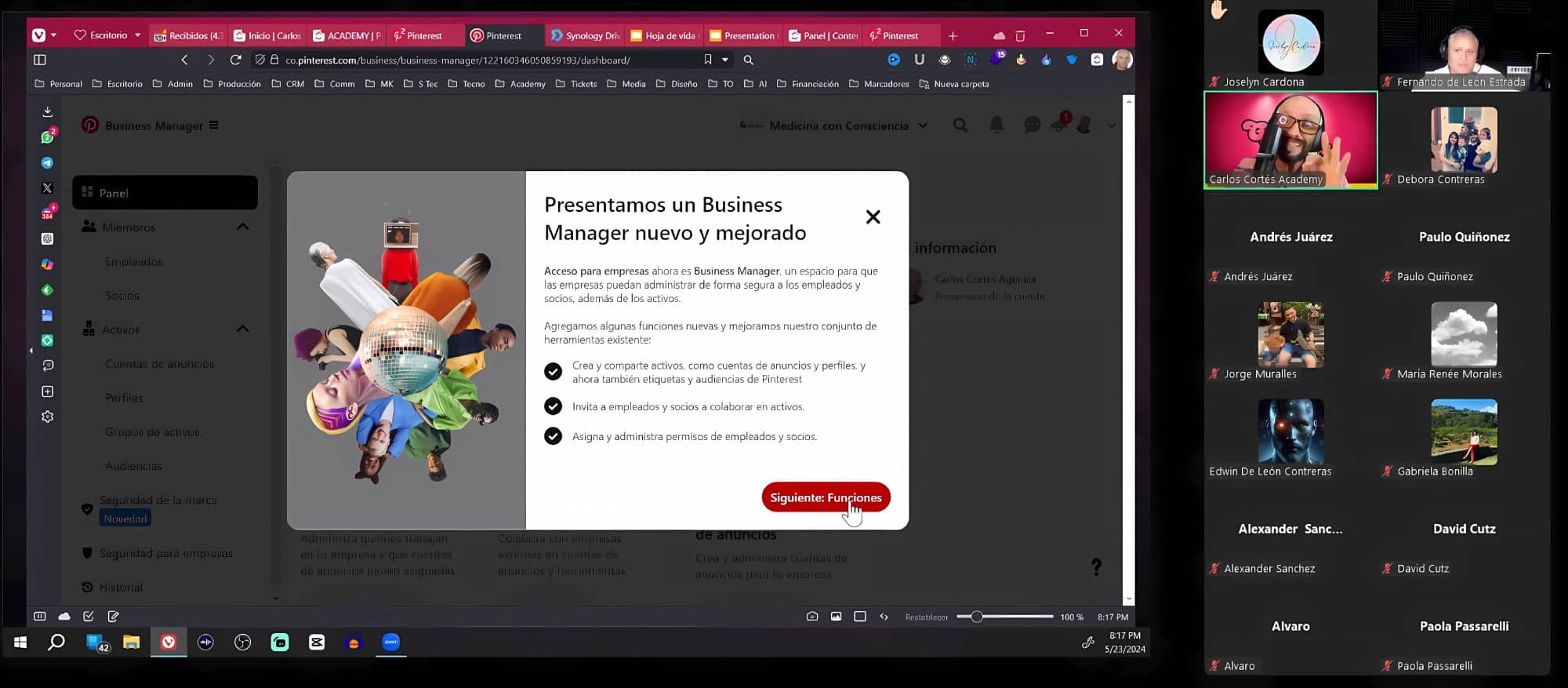The image size is (1568, 688).
Task: Add a web panel with the plus icon
Action: tap(47, 391)
